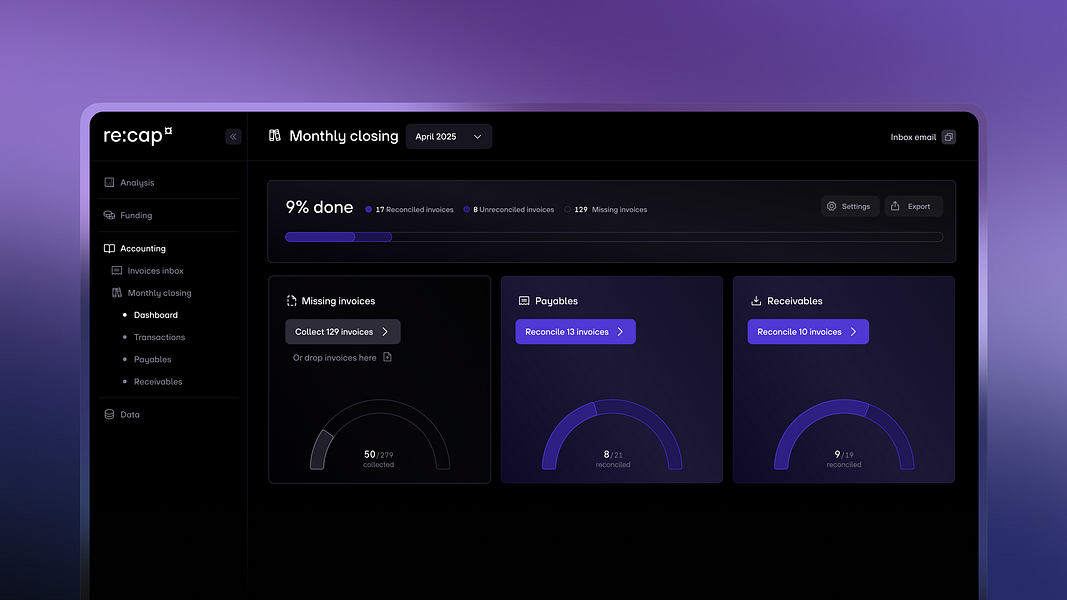Open the Receivables sub-item in sidebar
This screenshot has height=600, width=1067.
click(158, 382)
